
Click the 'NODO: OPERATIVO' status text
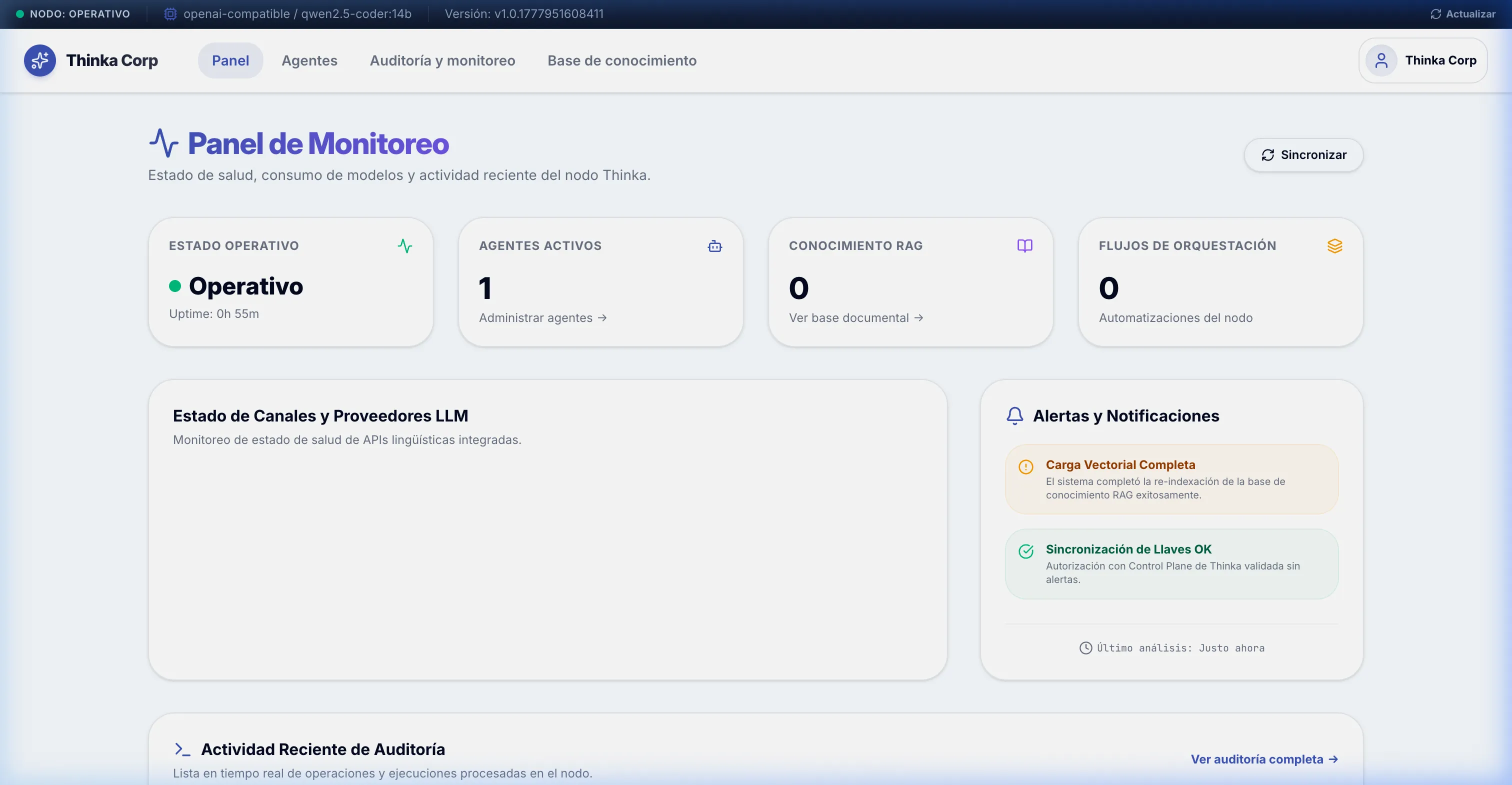tap(80, 14)
